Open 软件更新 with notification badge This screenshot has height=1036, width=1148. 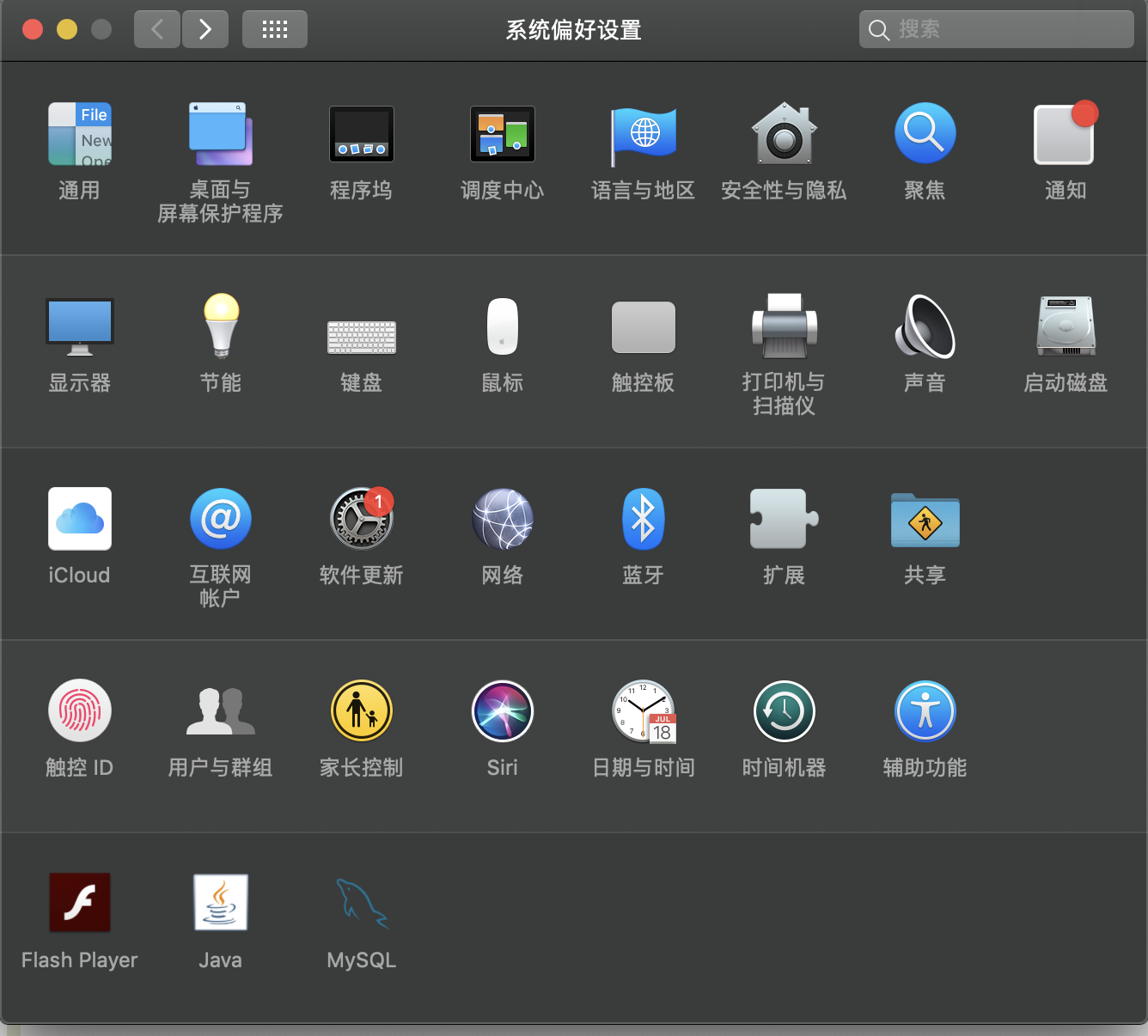361,519
